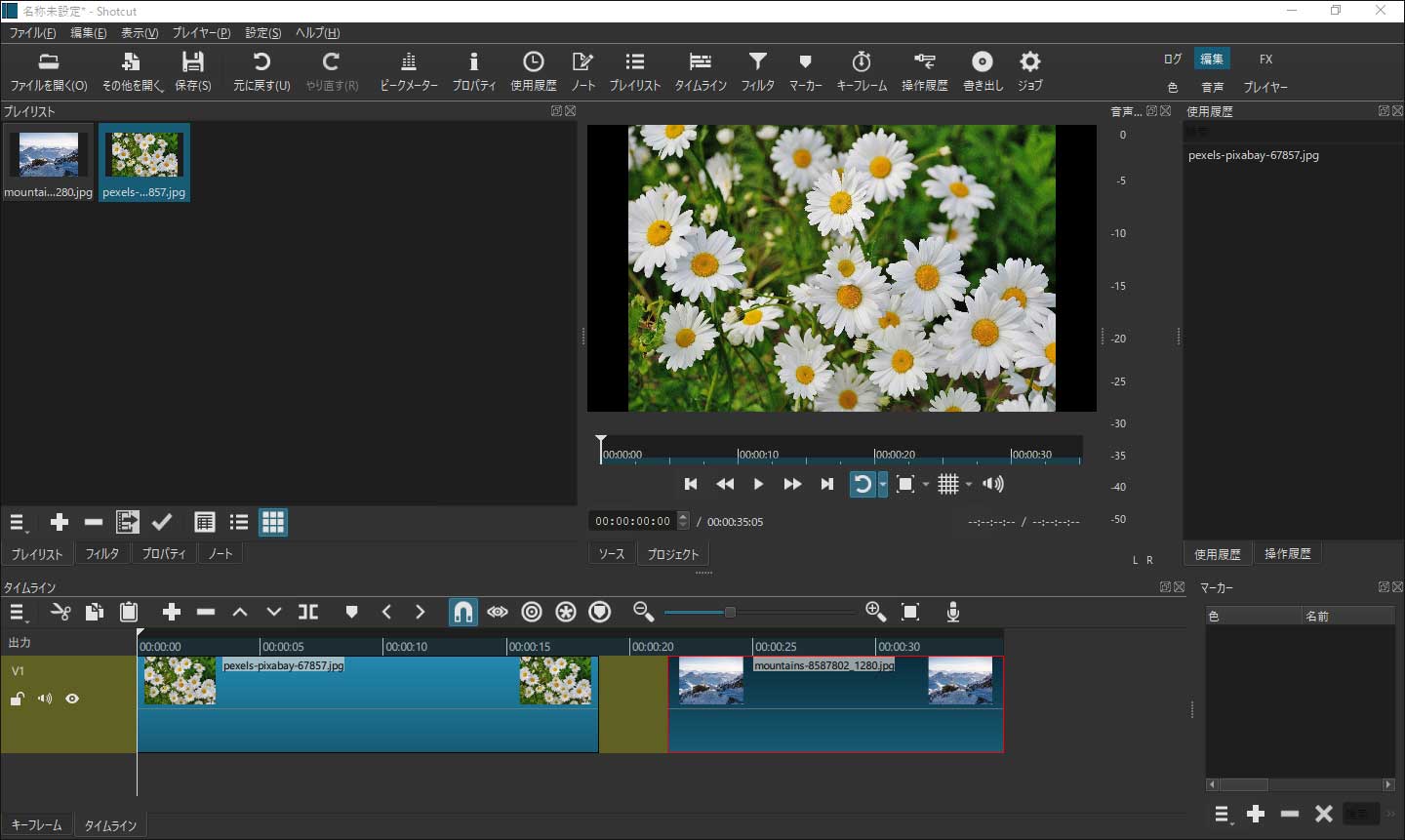The width and height of the screenshot is (1405, 840).
Task: Cut timeline clip with scissors icon
Action: (x=60, y=612)
